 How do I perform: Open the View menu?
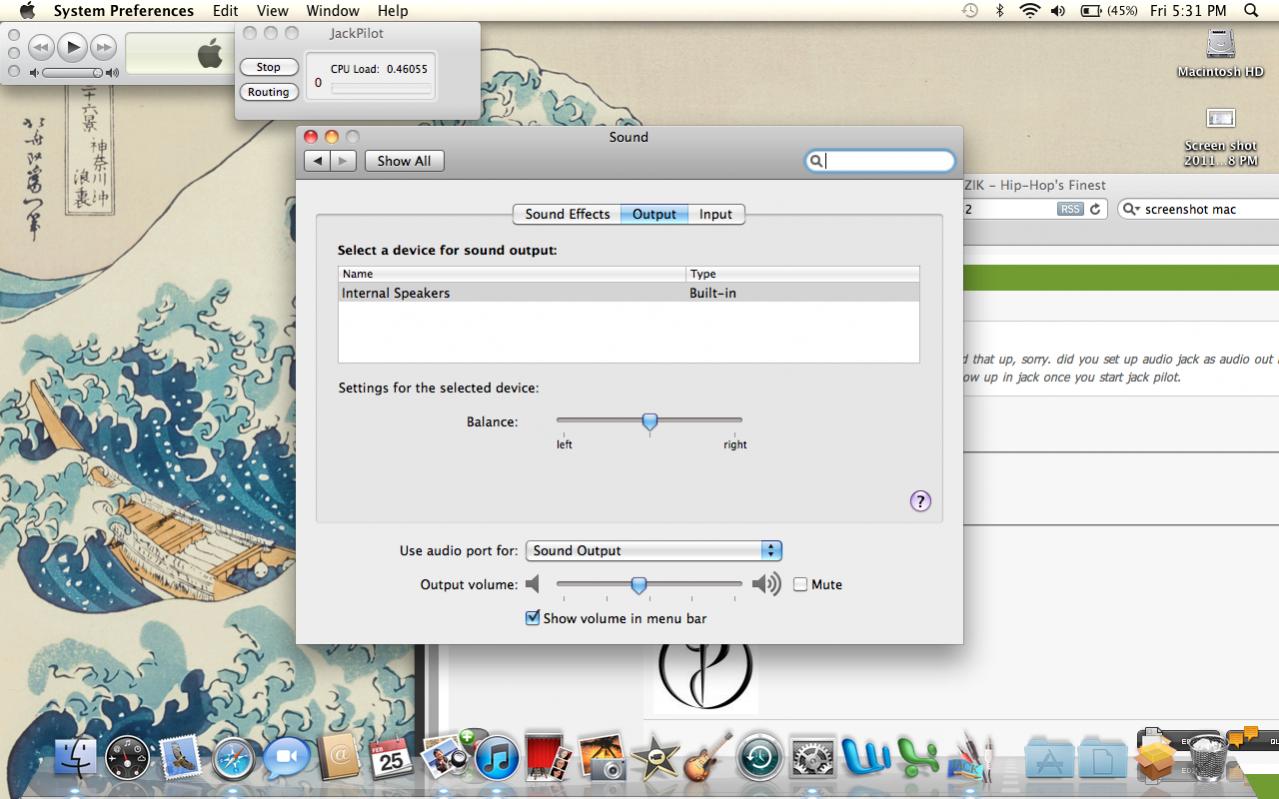(x=272, y=11)
